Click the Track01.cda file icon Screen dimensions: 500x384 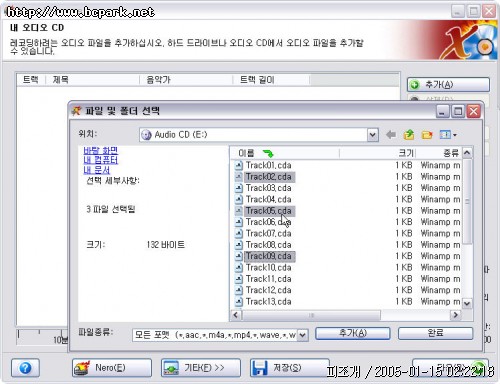(x=238, y=165)
